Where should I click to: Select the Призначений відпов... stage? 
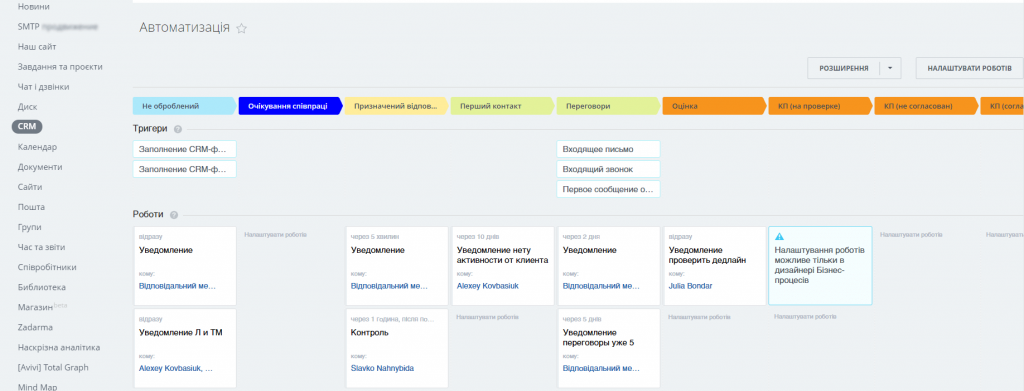click(x=395, y=106)
